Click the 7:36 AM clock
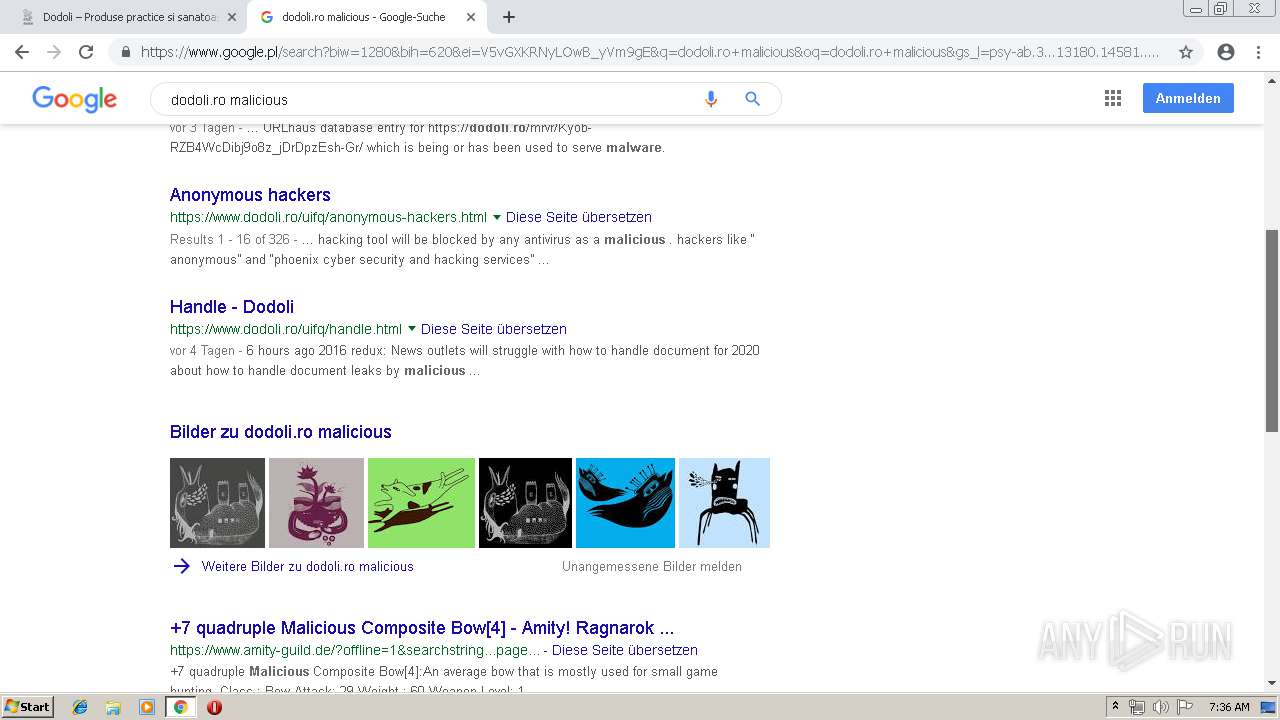1280x720 pixels. pyautogui.click(x=1229, y=707)
